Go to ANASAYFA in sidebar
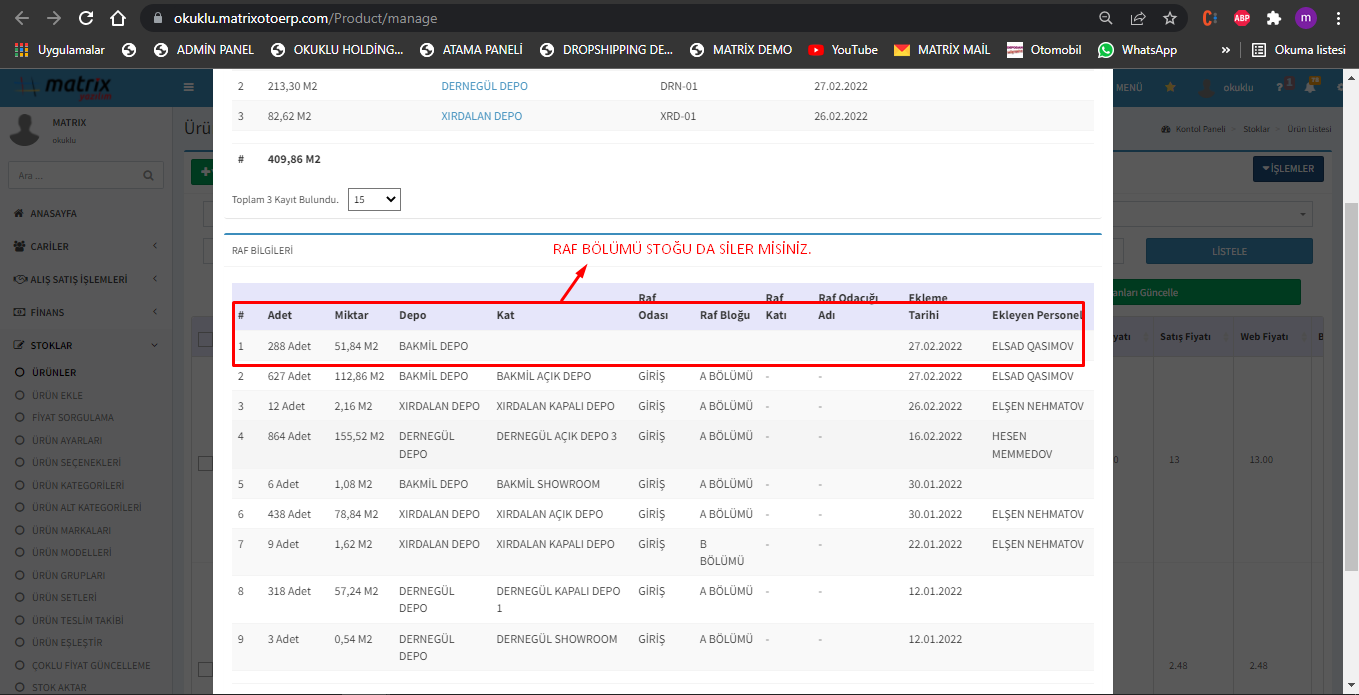Viewport: 1359px width, 695px height. [x=53, y=213]
